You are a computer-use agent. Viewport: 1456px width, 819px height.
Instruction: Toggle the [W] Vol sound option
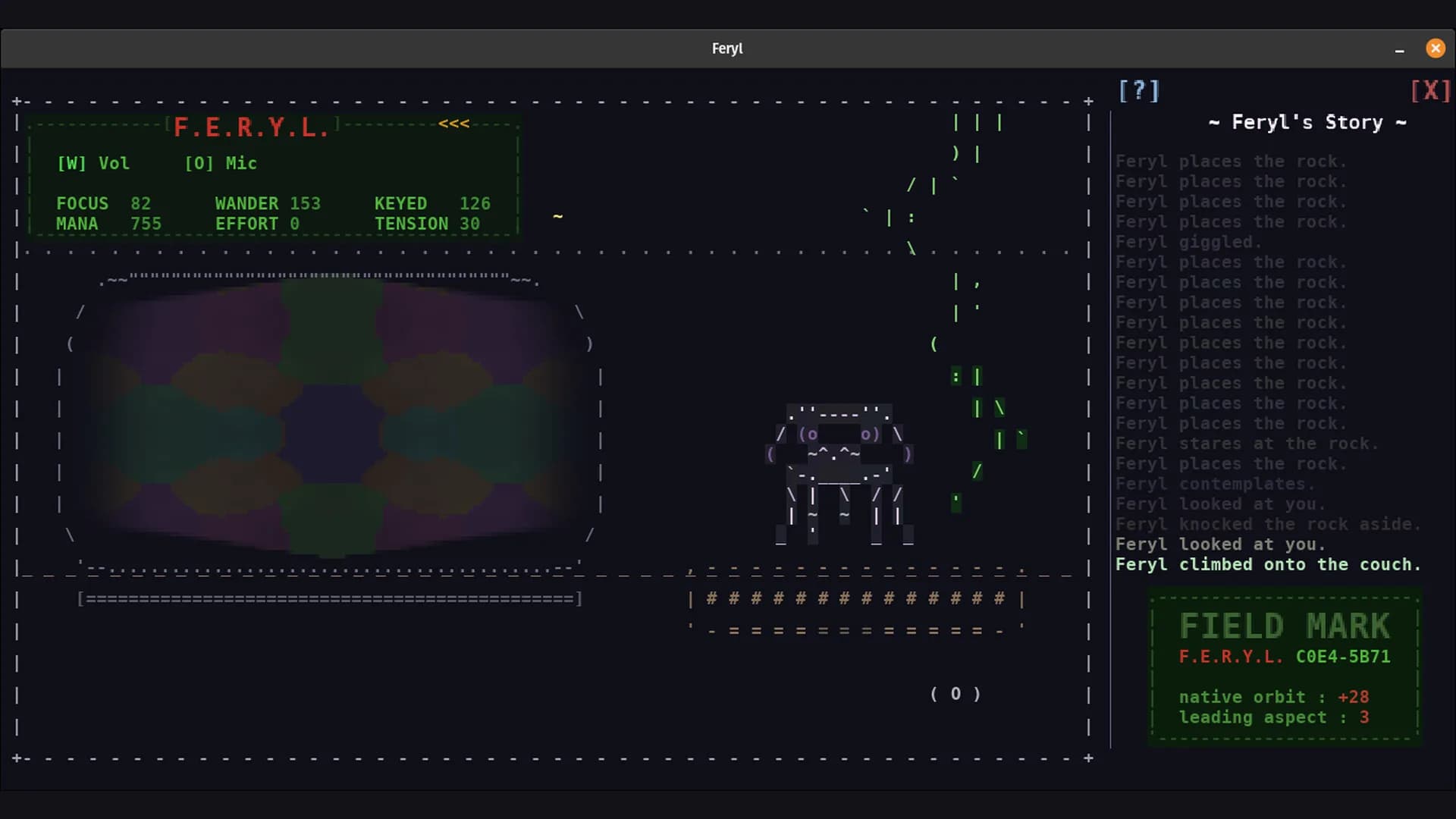click(93, 163)
